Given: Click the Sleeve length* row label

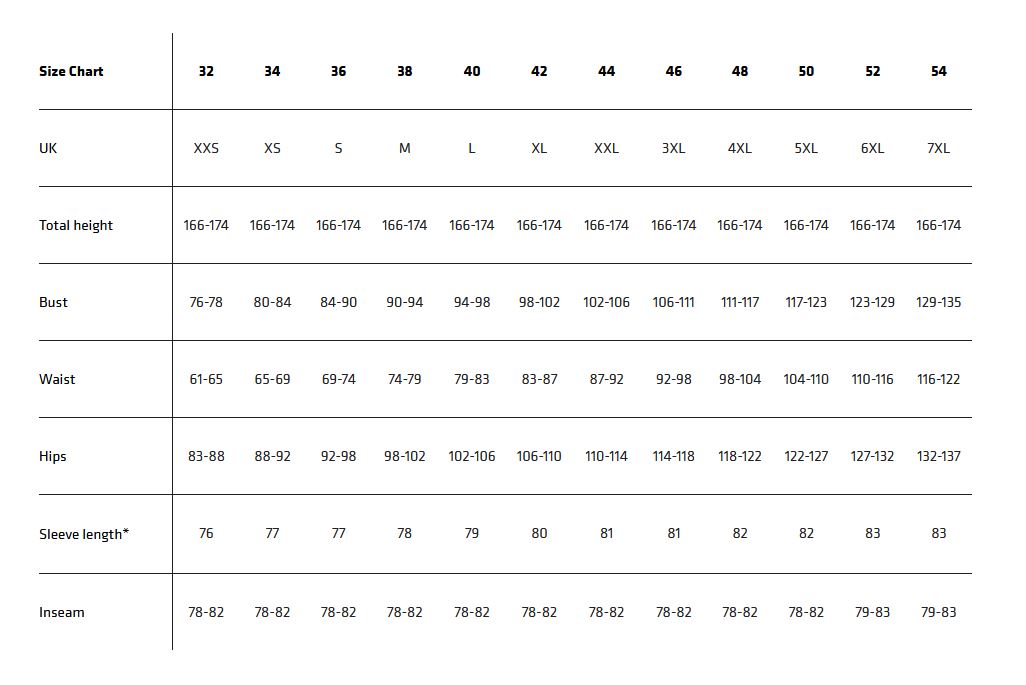Looking at the screenshot, I should [84, 533].
